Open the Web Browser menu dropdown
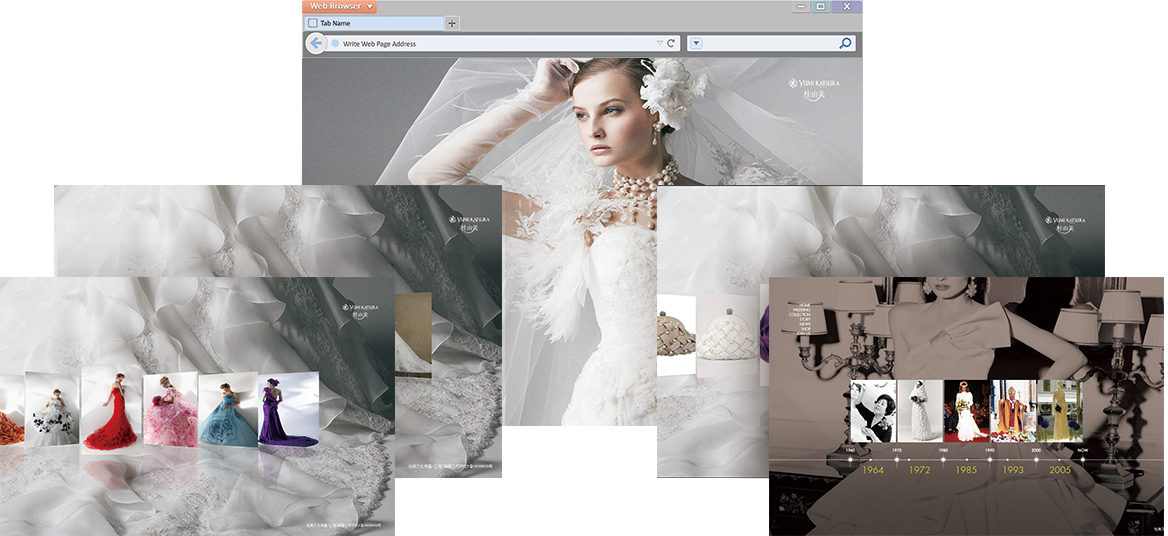 (x=340, y=6)
